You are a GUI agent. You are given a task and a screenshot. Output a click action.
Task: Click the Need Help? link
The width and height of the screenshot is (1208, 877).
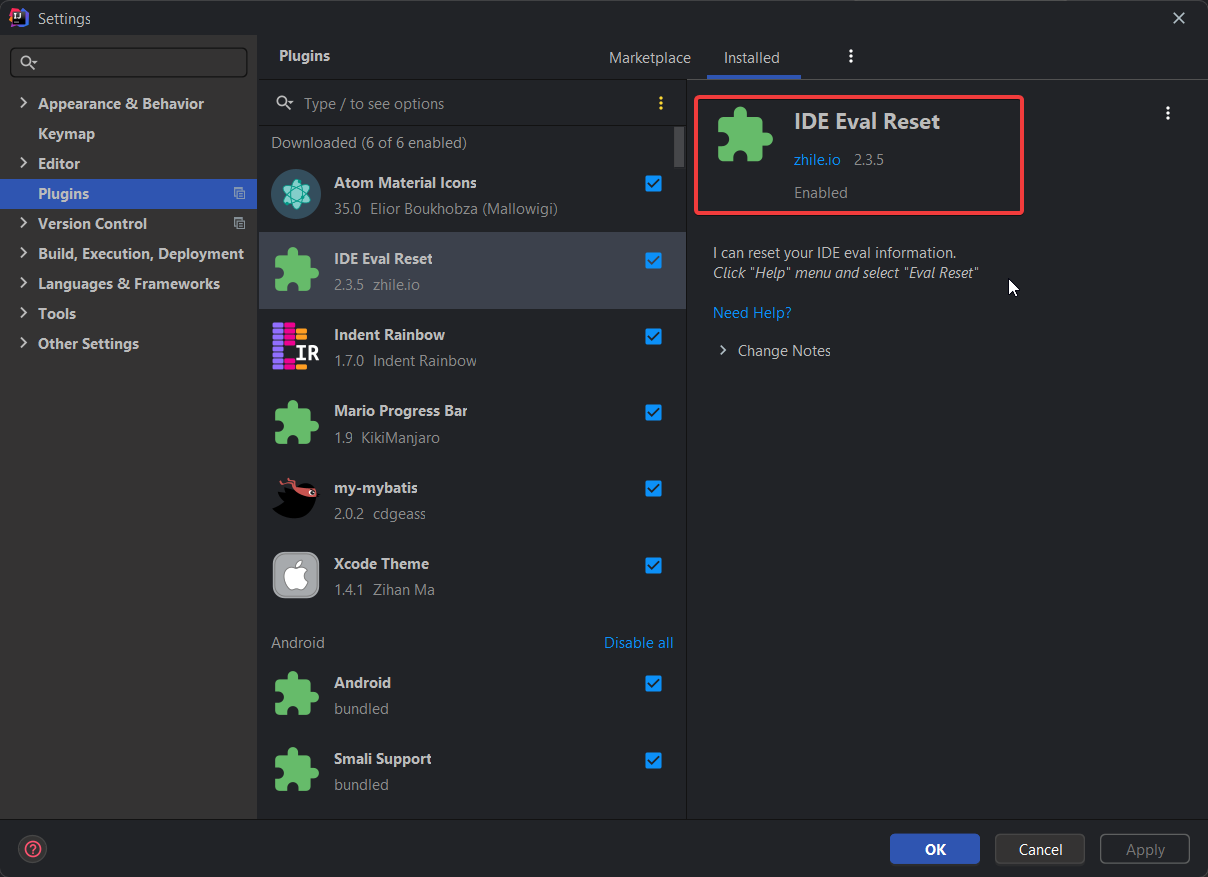click(752, 312)
